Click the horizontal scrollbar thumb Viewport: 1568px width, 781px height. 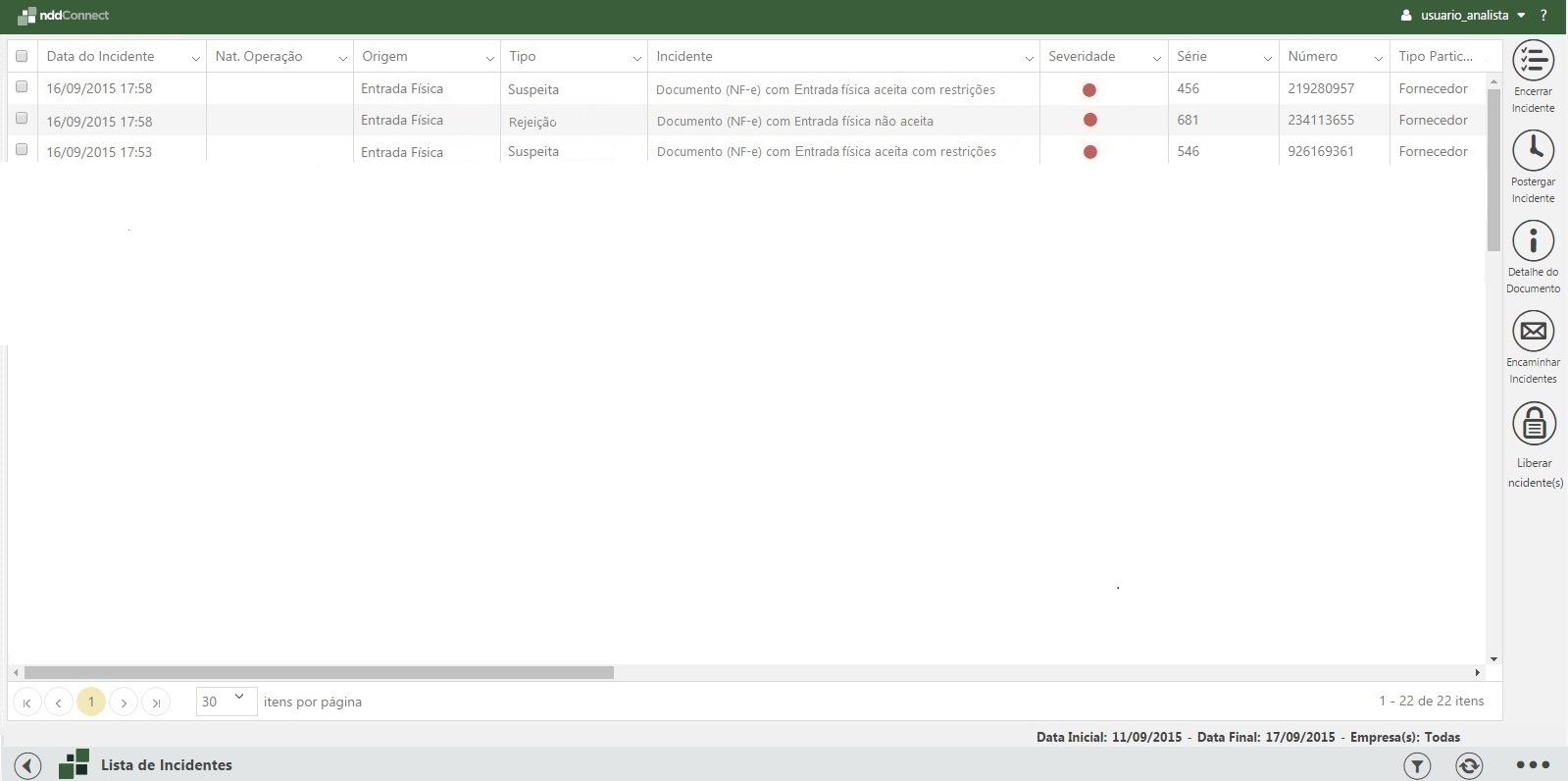319,672
